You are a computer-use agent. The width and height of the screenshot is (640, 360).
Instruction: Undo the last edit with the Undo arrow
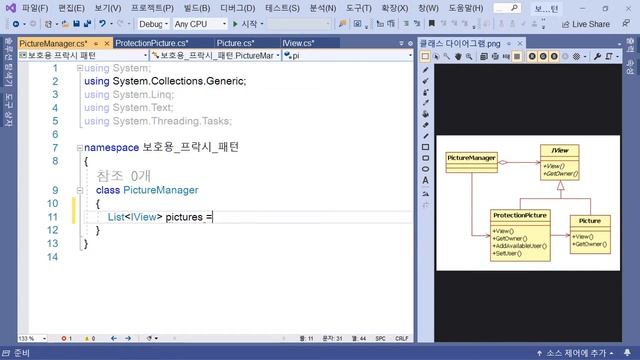pyautogui.click(x=102, y=24)
